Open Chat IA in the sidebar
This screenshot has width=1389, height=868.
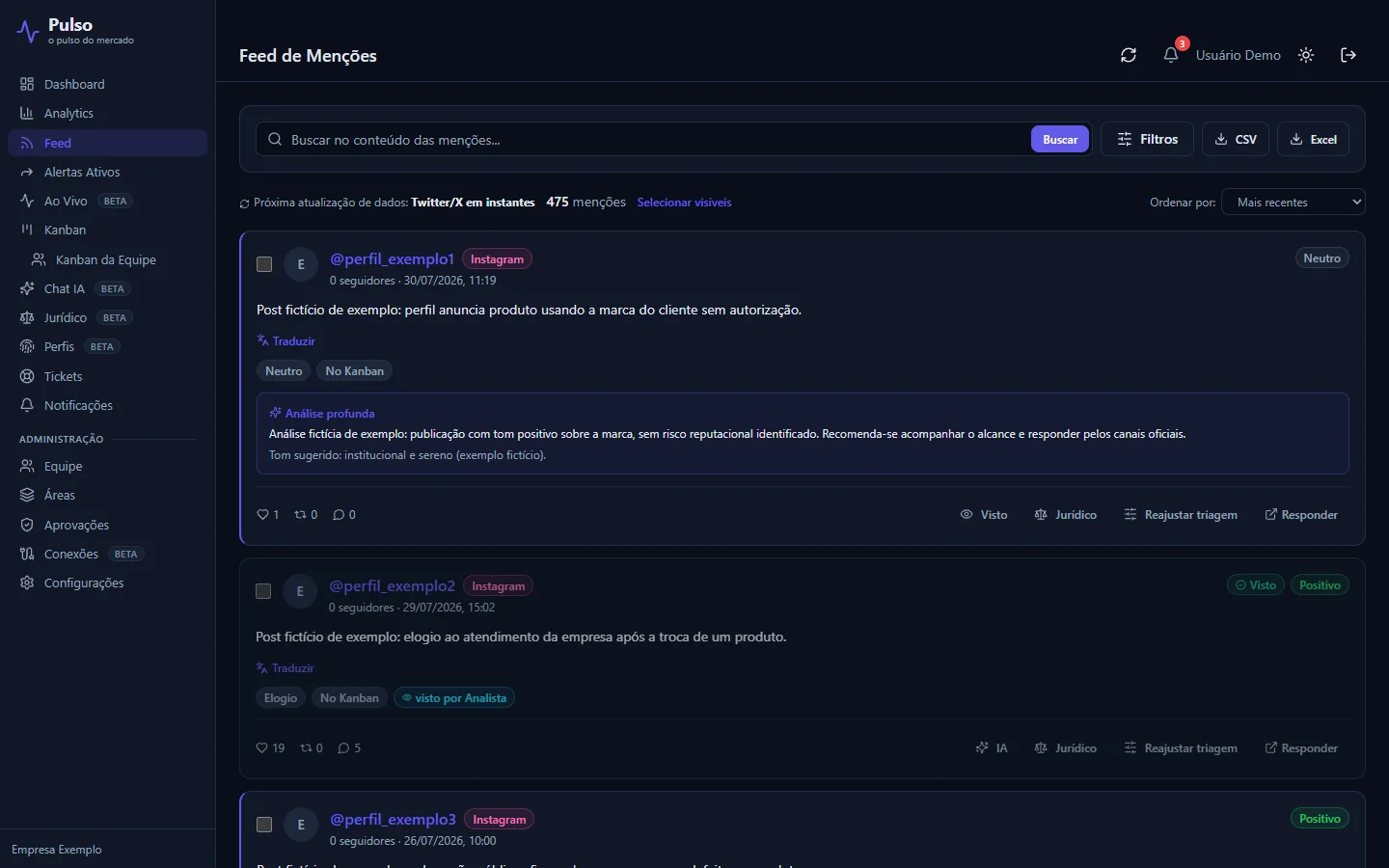tap(108, 288)
